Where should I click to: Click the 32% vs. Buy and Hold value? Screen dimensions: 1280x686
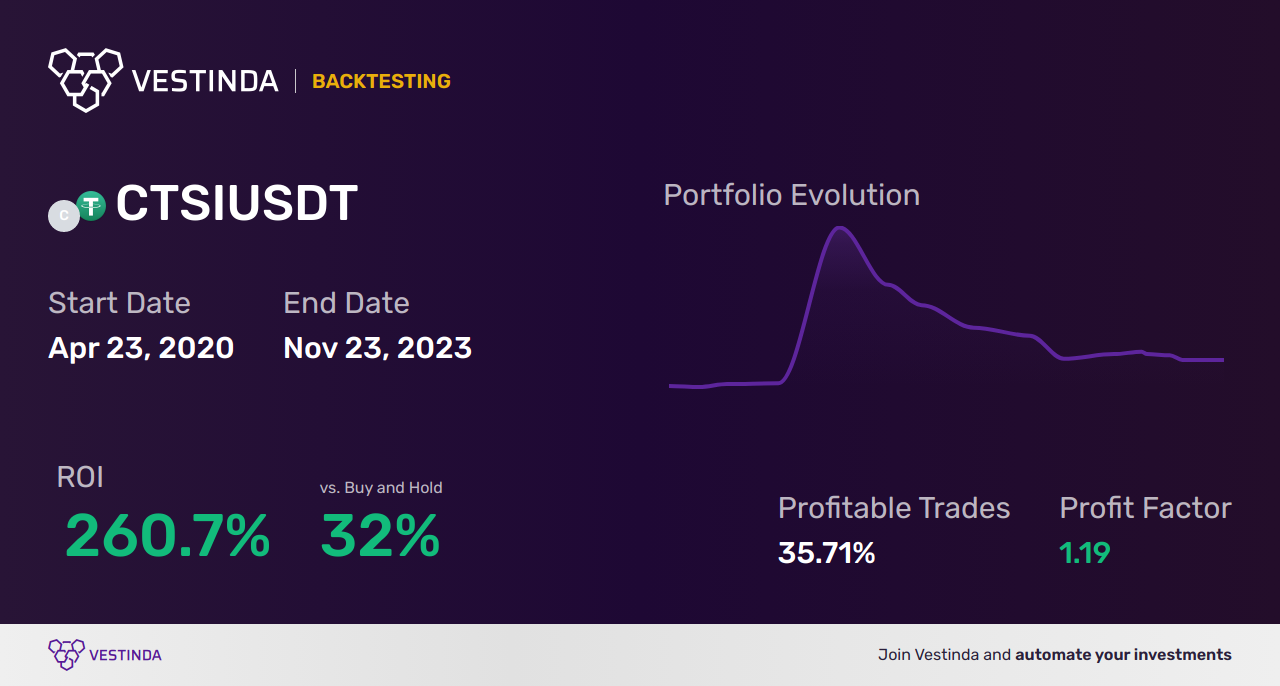(x=380, y=537)
